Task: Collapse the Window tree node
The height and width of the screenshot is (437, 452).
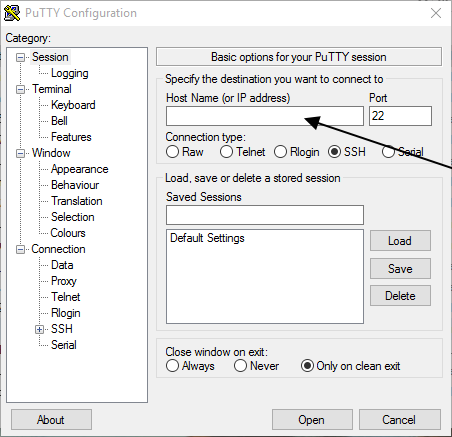Action: point(20,153)
